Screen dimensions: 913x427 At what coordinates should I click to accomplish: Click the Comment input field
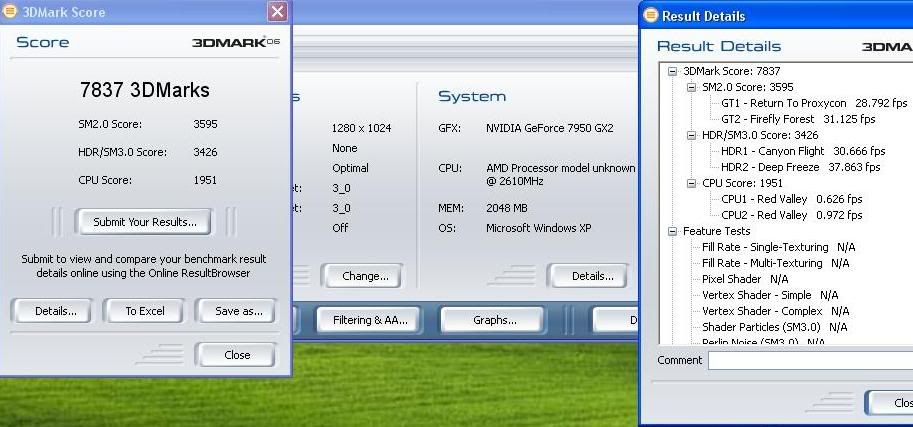811,361
